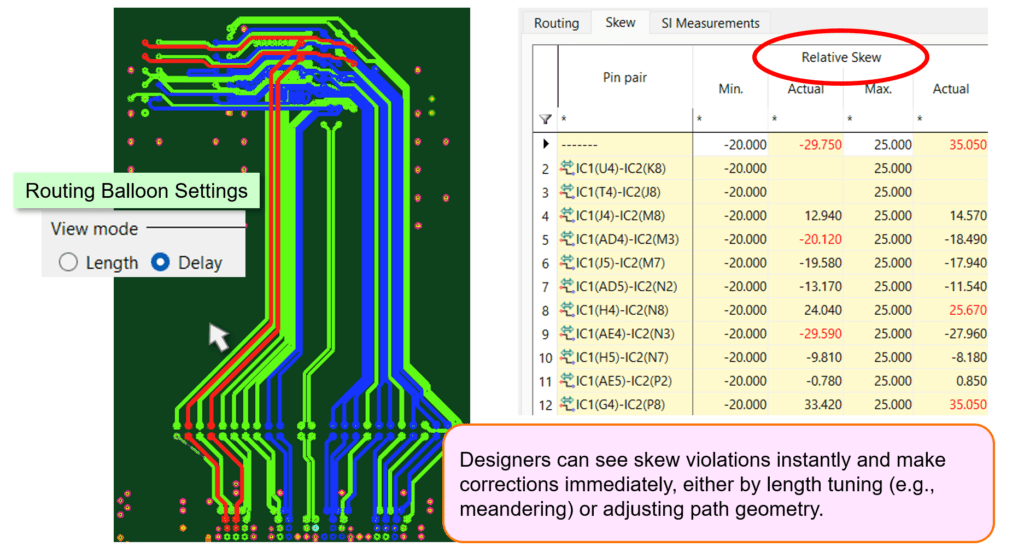Click pin pair icon for IC1(U4)-IC2(K8)
Image resolution: width=1024 pixels, height=559 pixels.
coord(566,168)
